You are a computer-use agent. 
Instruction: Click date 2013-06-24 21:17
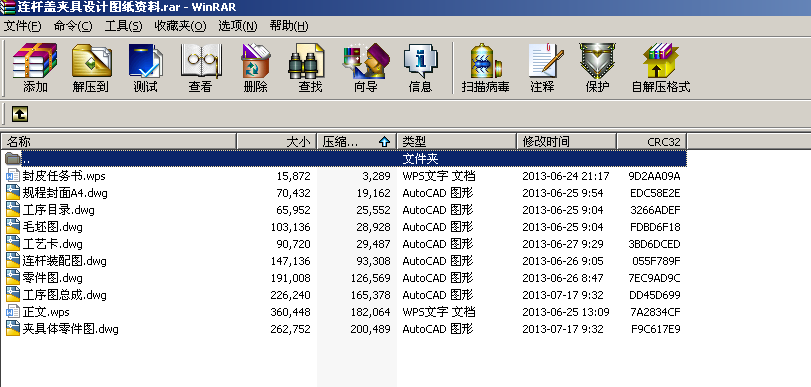[565, 176]
